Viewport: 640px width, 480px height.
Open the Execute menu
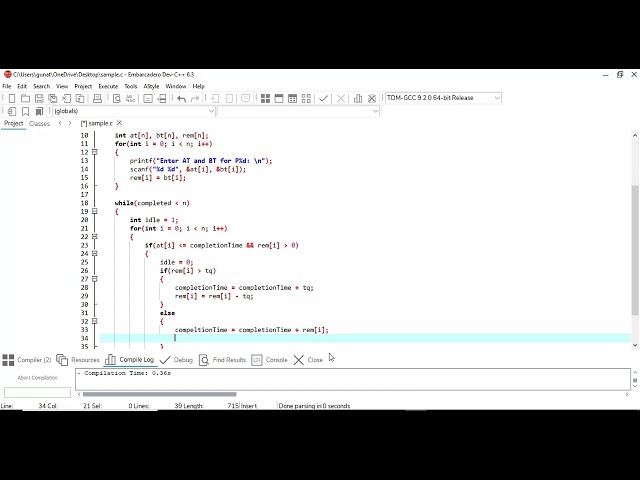108,87
